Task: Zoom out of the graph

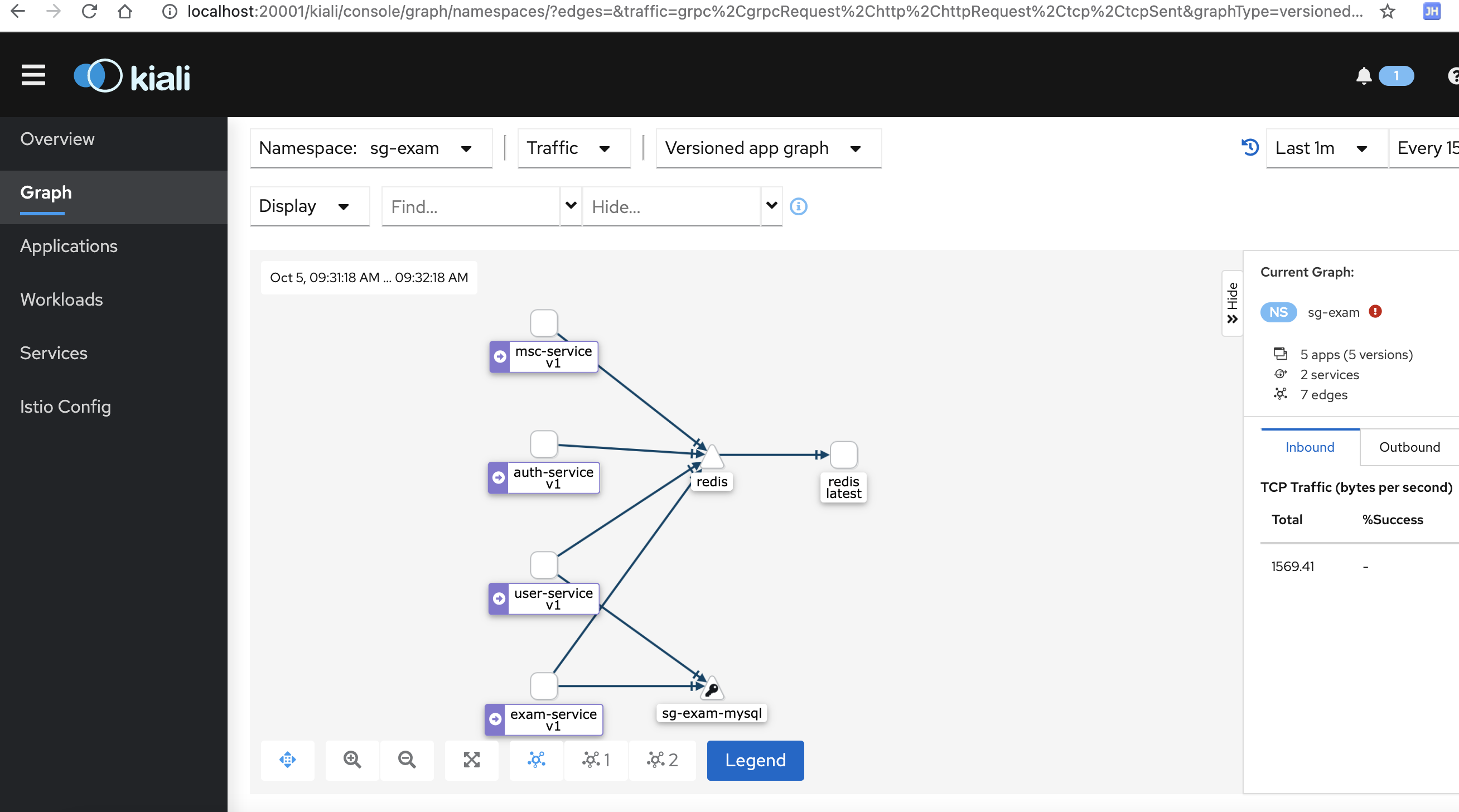Action: [x=407, y=760]
